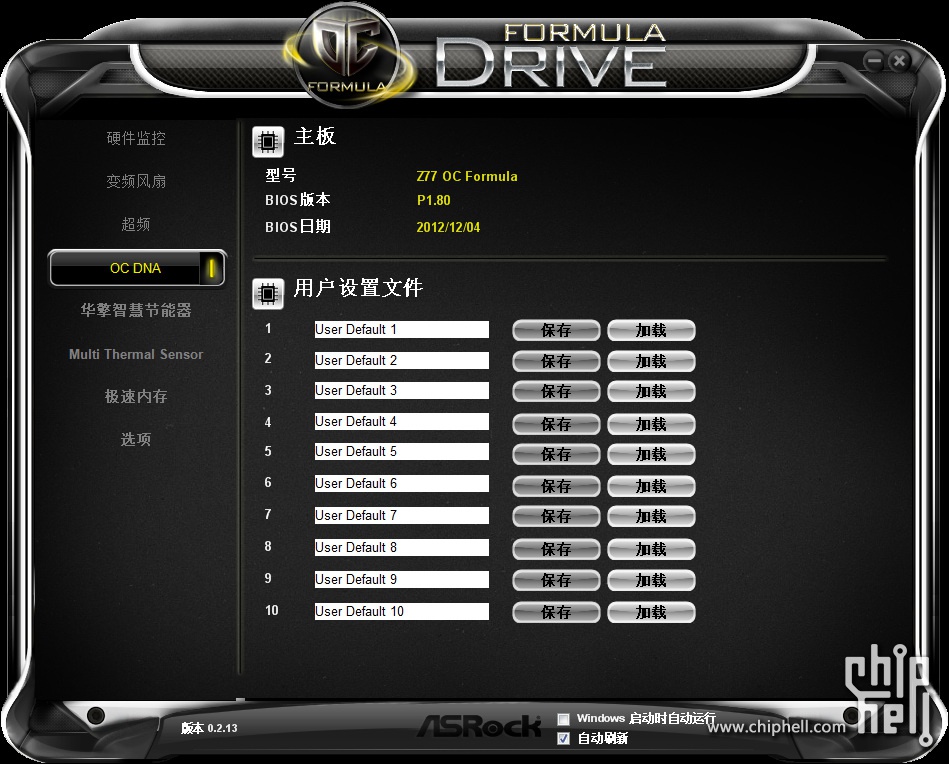The height and width of the screenshot is (764, 949).
Task: Load profile 1 with 加载 button
Action: tap(651, 331)
